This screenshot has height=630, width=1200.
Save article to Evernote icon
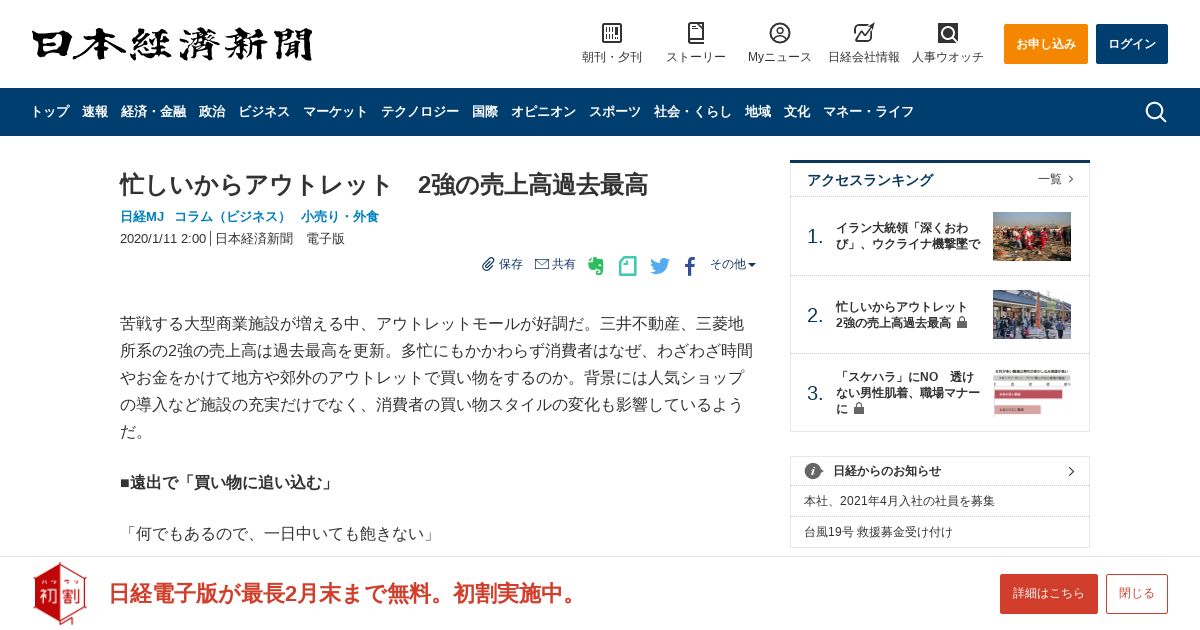click(x=596, y=266)
